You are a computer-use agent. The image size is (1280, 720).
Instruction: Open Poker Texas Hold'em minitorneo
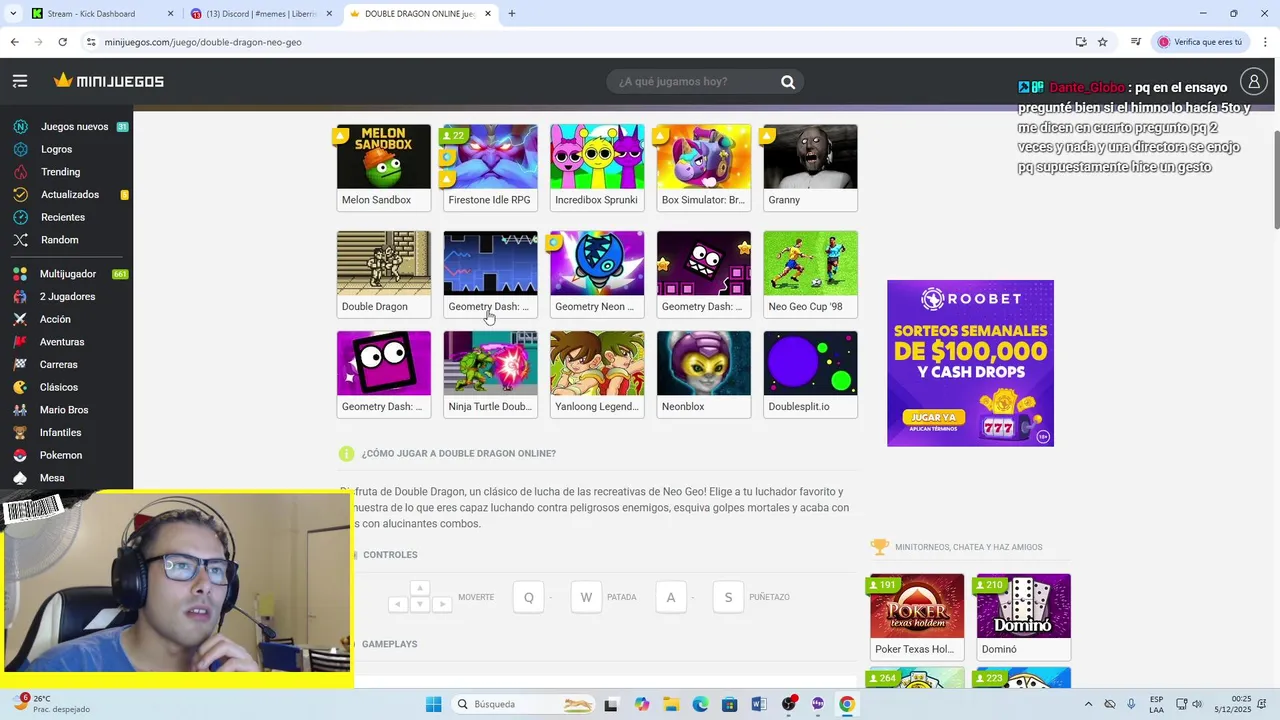[917, 617]
